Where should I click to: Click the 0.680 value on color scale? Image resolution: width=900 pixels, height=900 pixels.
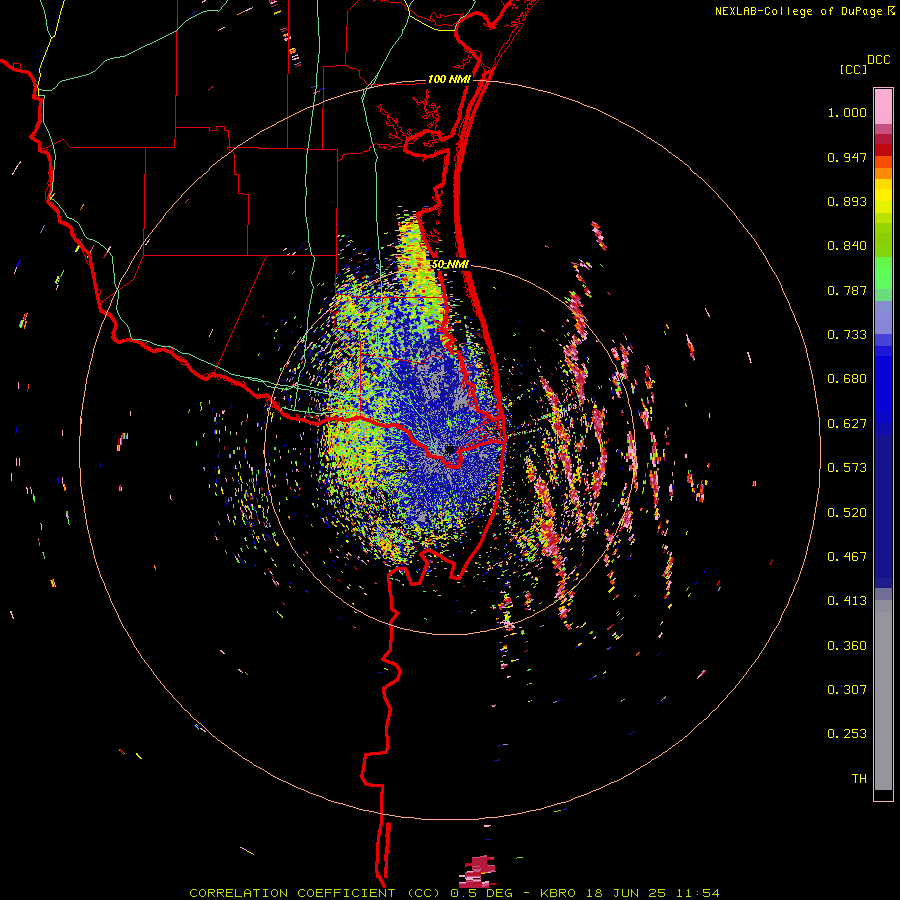coord(847,379)
